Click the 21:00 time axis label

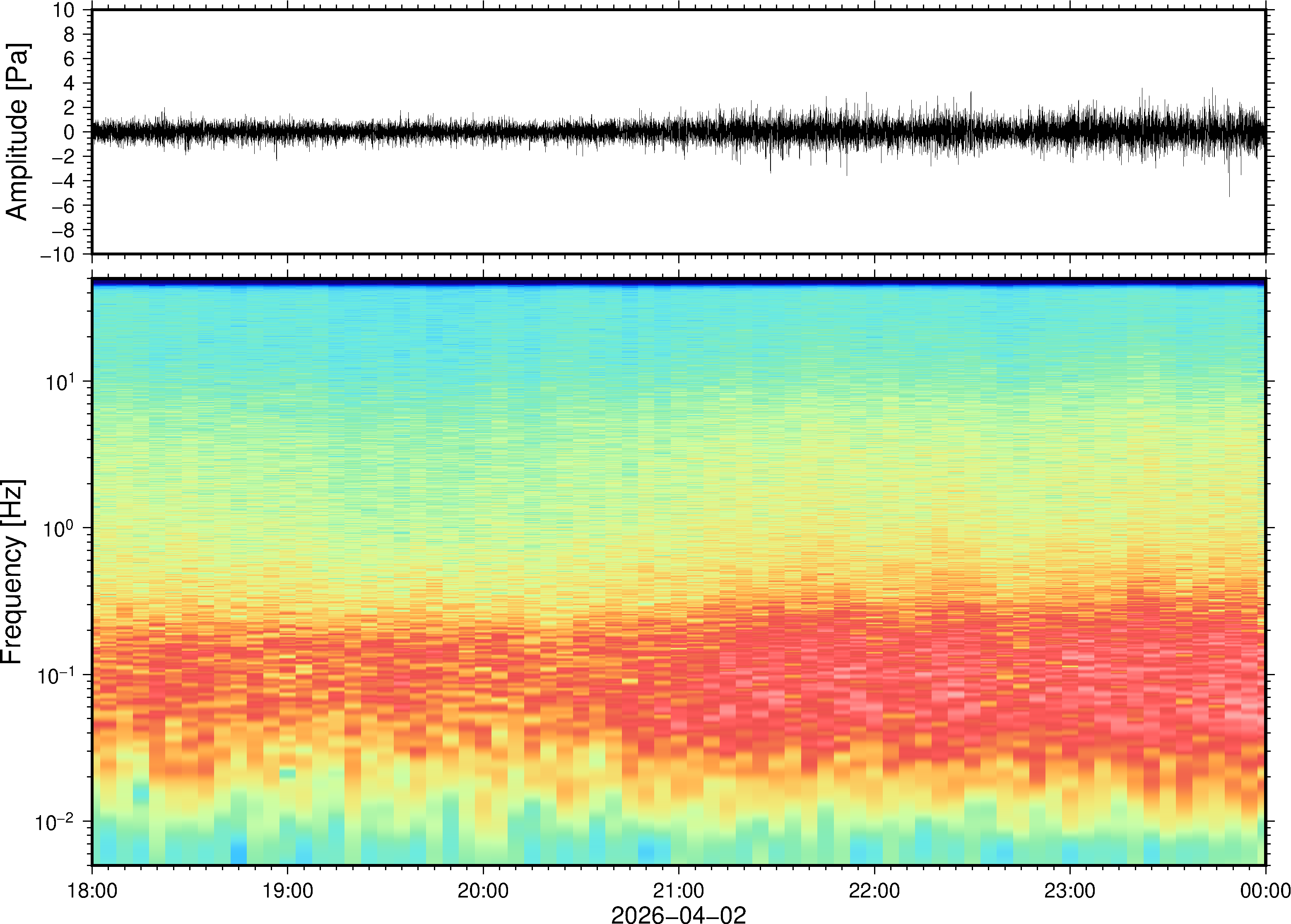[x=678, y=890]
